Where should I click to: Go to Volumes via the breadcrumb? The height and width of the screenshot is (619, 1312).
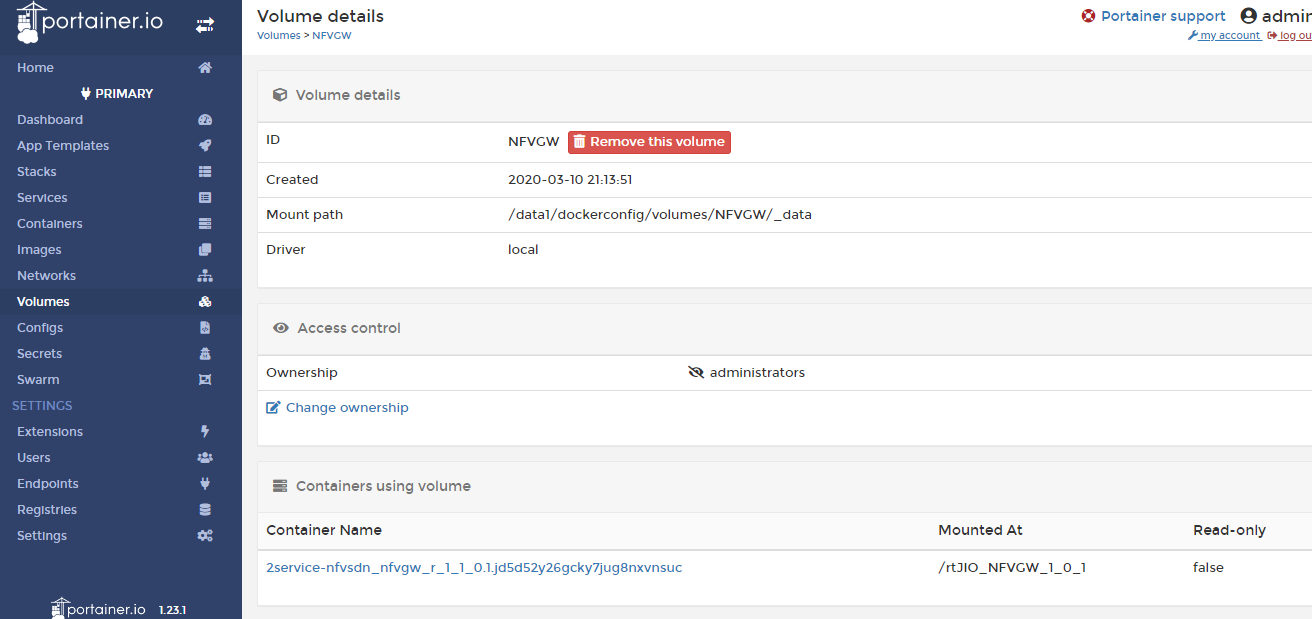278,34
